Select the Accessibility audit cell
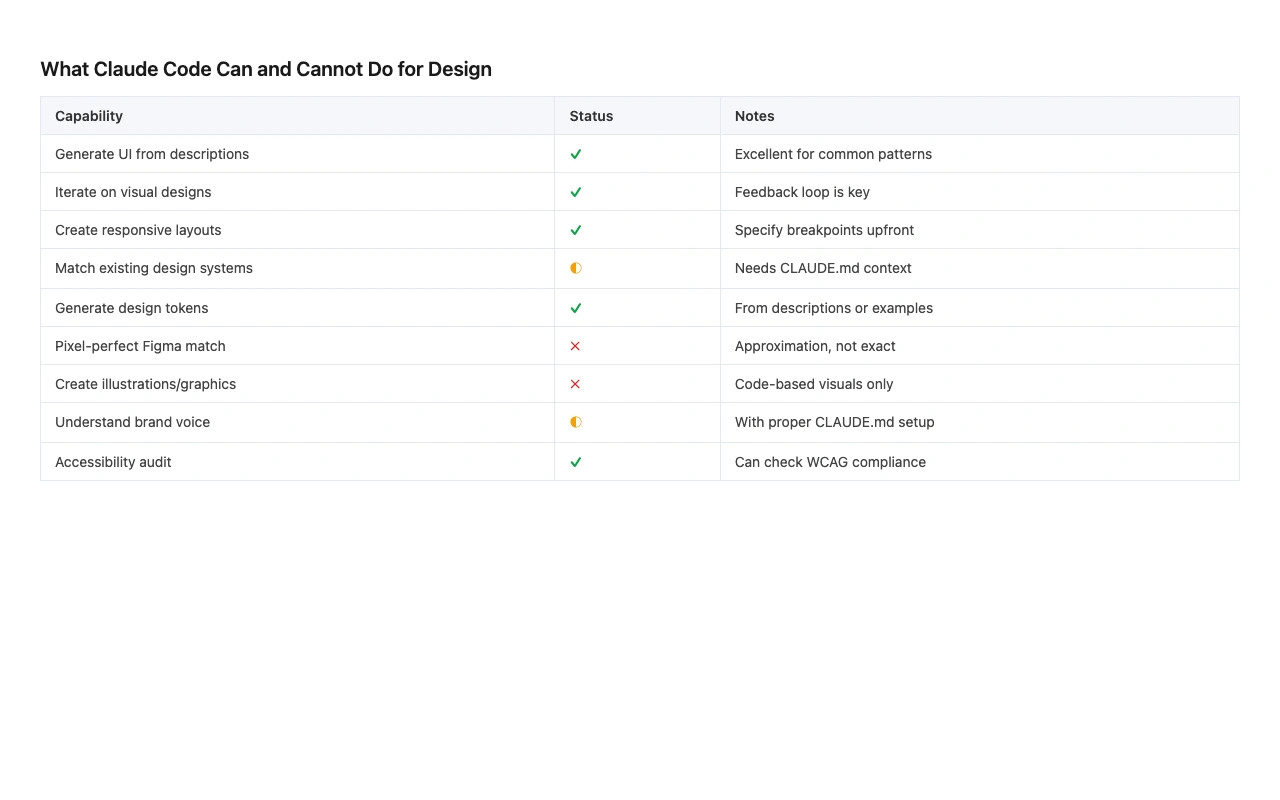 click(x=298, y=462)
